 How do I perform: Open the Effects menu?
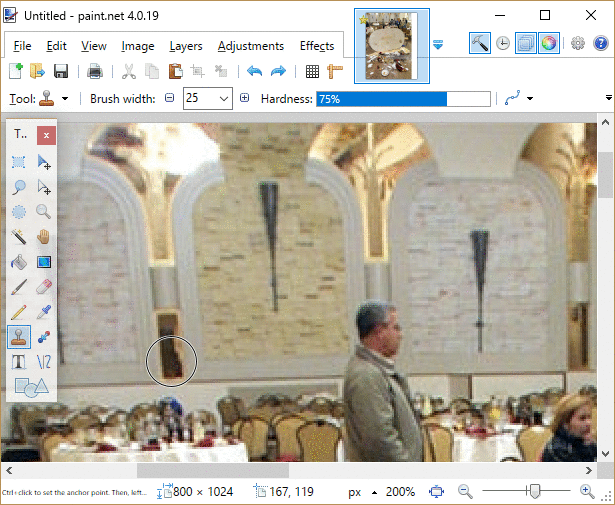317,46
